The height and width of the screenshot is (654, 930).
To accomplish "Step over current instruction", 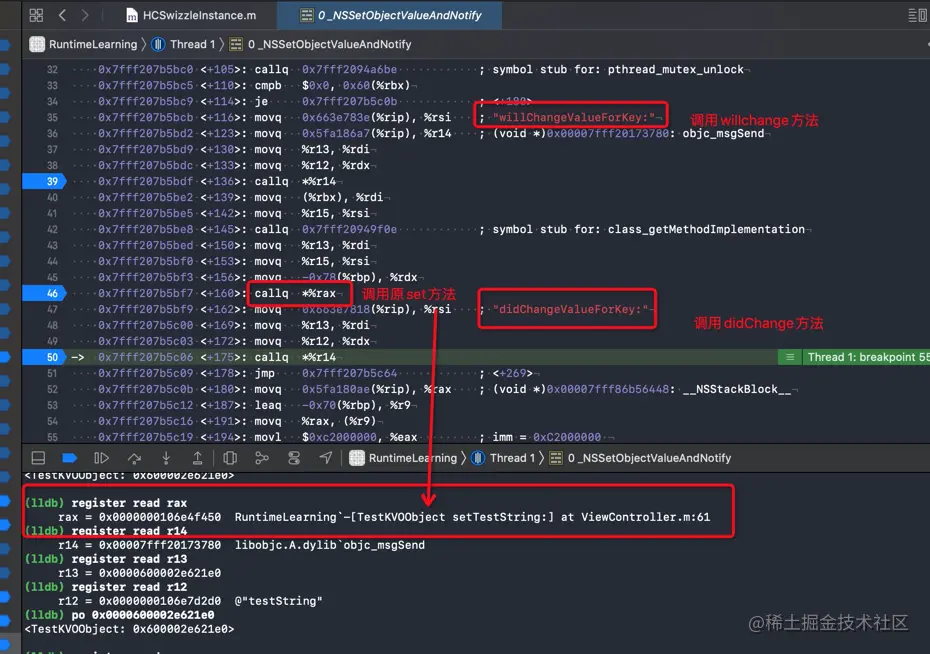I will click(135, 458).
